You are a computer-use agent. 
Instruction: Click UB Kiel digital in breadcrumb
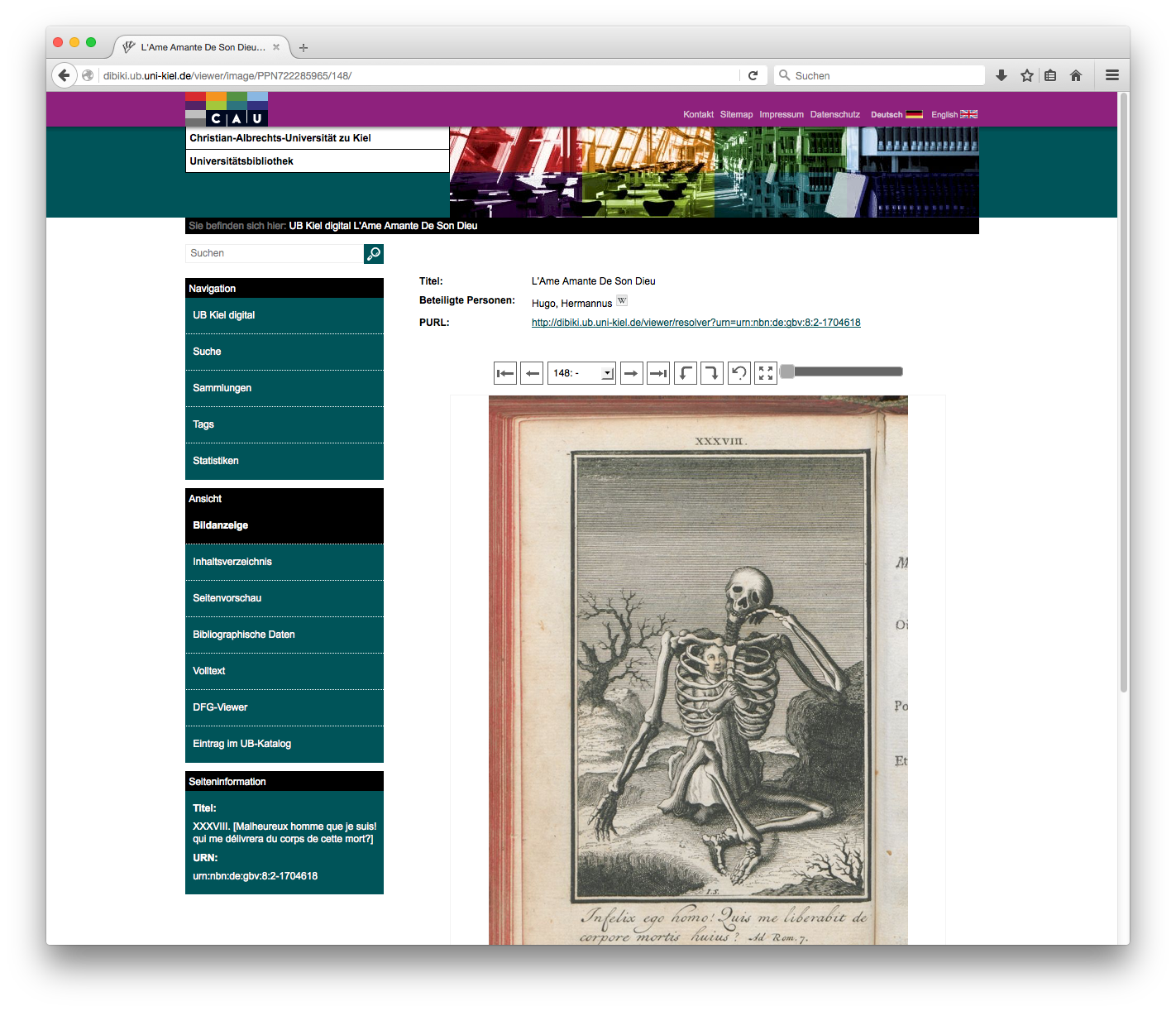tap(320, 226)
